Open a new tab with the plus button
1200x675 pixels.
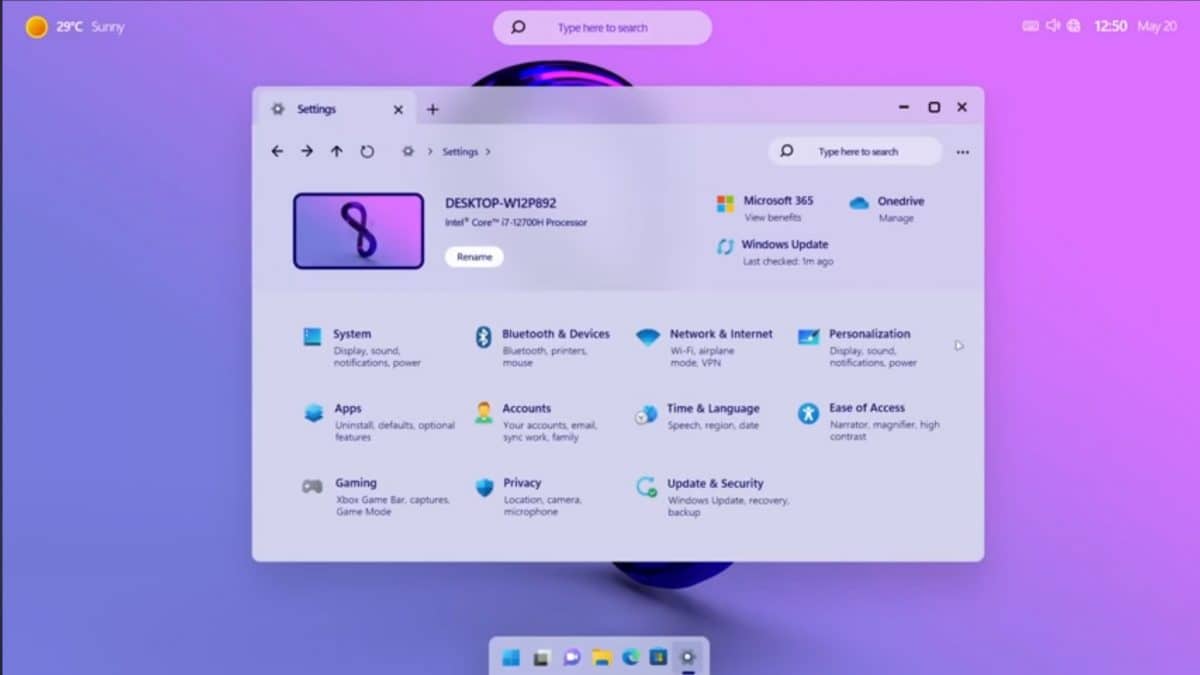coord(433,109)
